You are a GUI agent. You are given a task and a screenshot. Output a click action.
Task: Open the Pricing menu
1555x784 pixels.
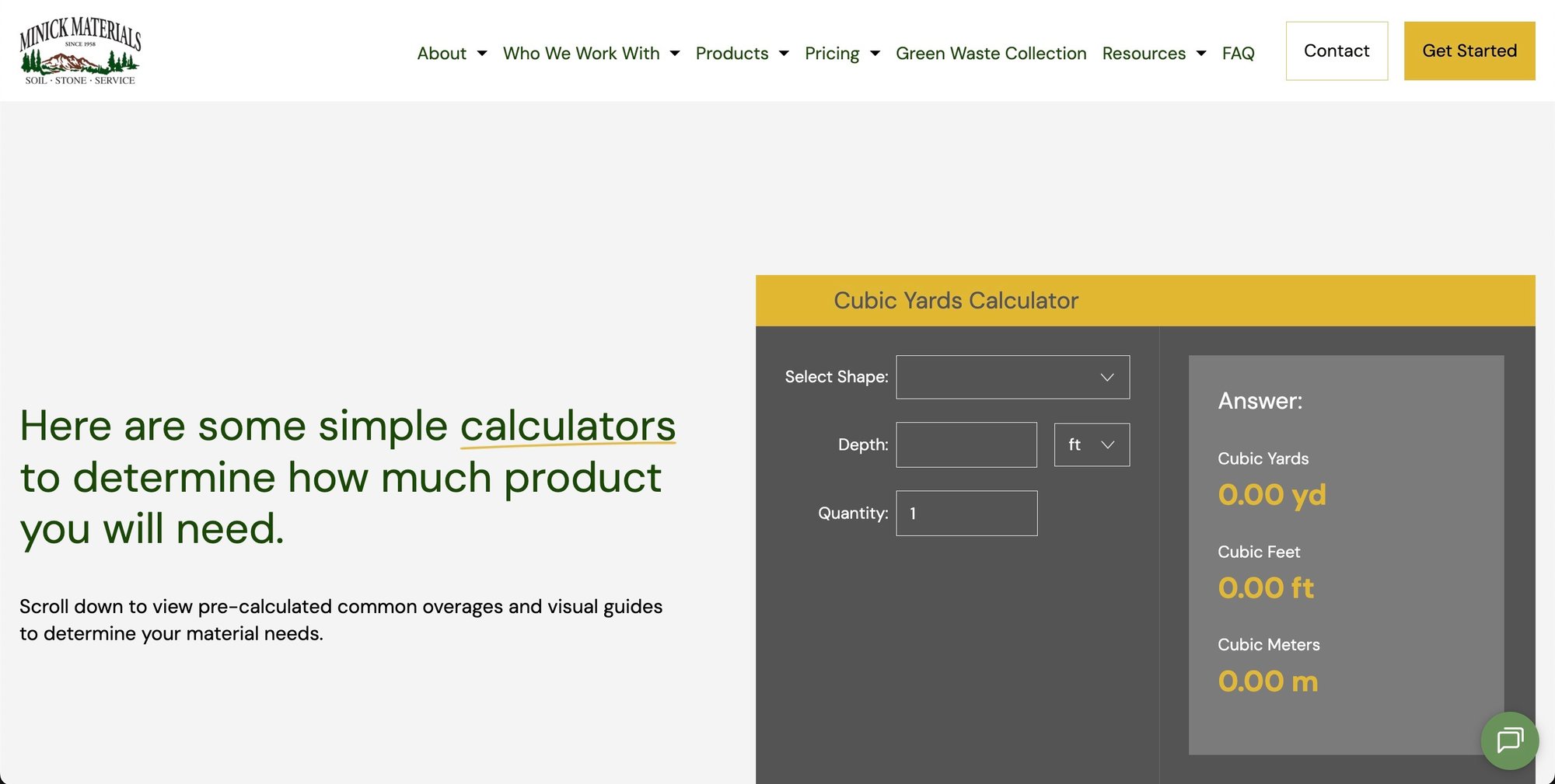[x=832, y=53]
